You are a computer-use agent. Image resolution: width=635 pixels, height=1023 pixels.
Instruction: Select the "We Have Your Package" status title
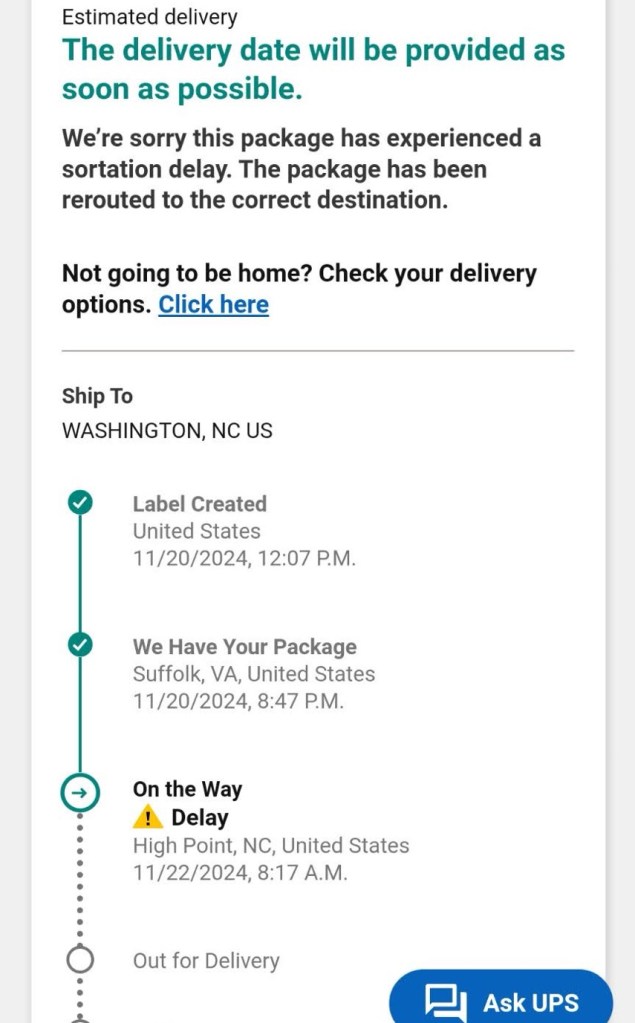pyautogui.click(x=244, y=647)
